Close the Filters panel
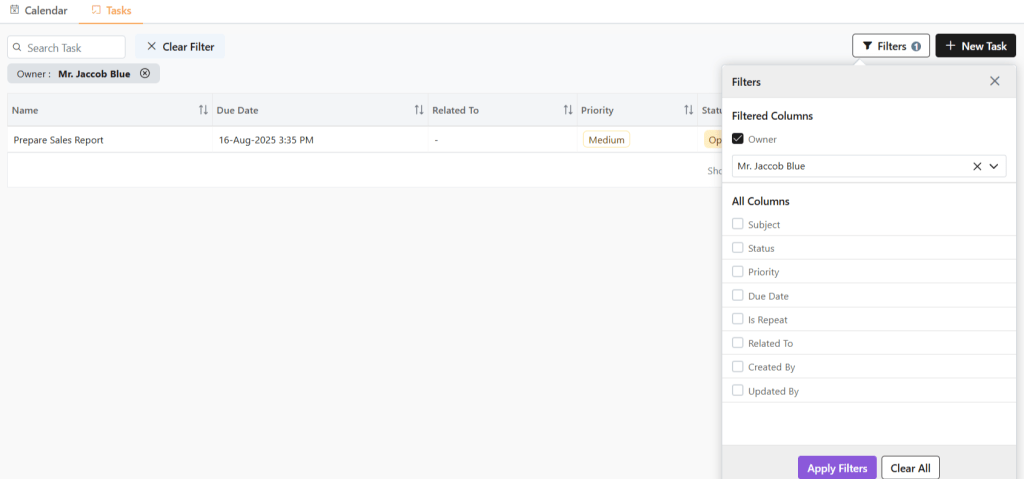 994,81
